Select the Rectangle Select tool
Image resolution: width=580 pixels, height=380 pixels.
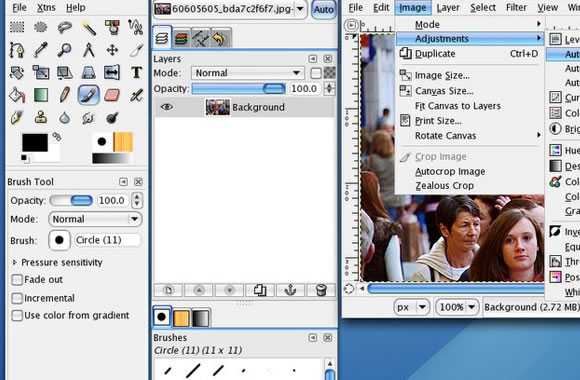pos(17,27)
